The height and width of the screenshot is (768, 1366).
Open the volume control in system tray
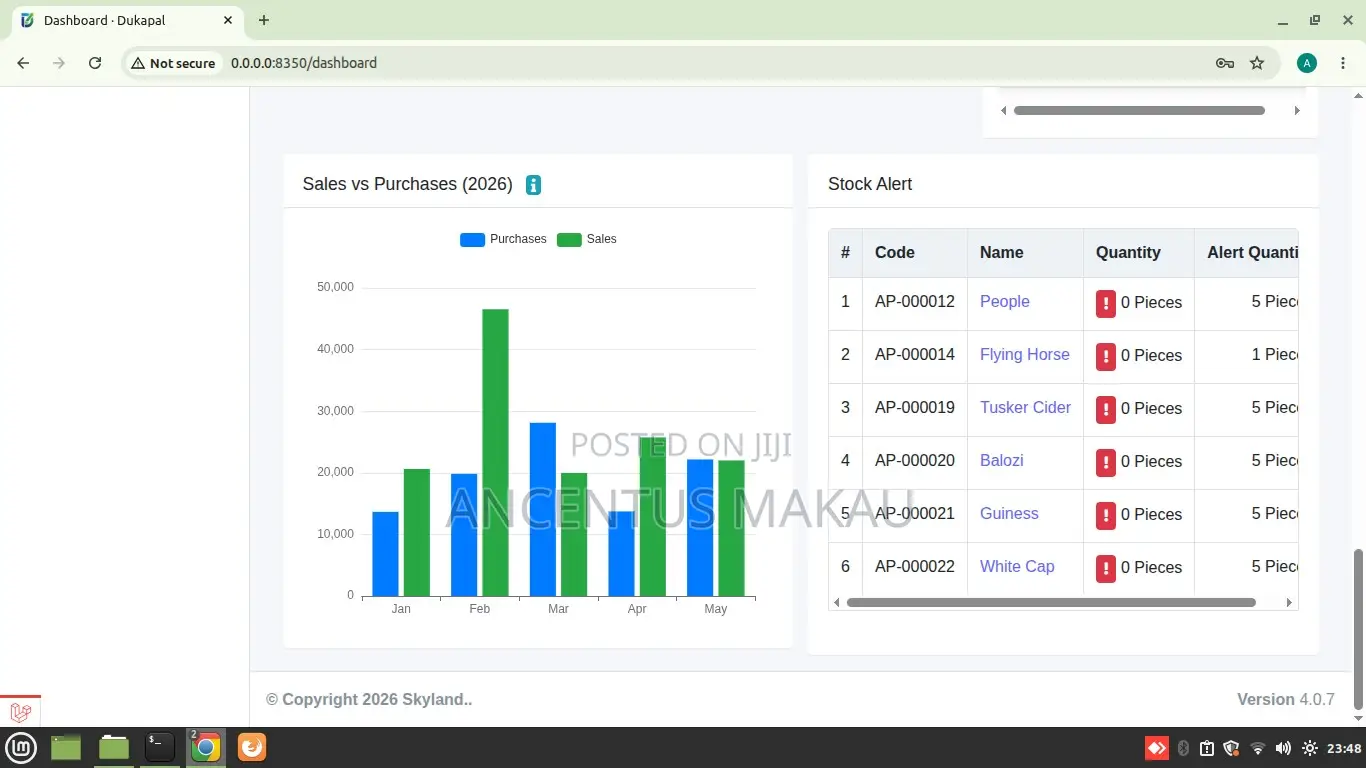pos(1283,748)
